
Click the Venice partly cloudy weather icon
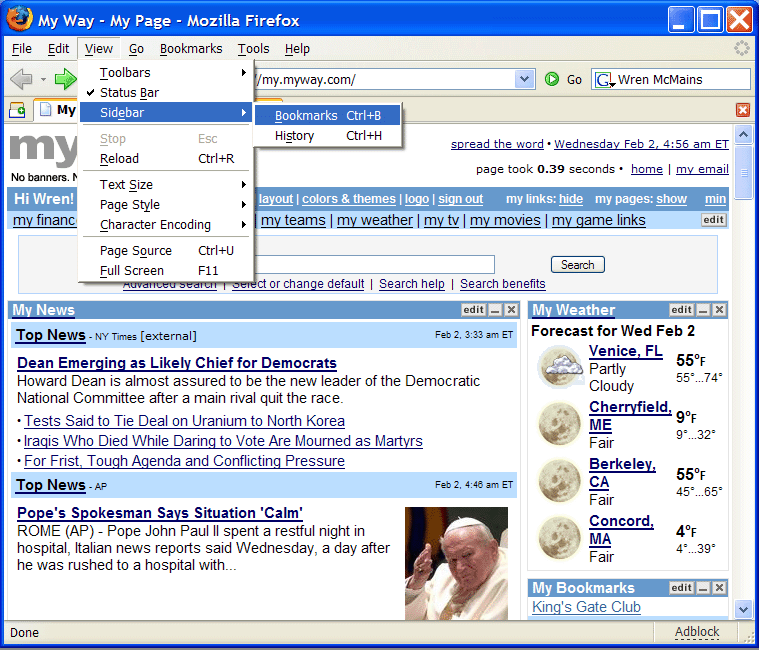(x=560, y=366)
